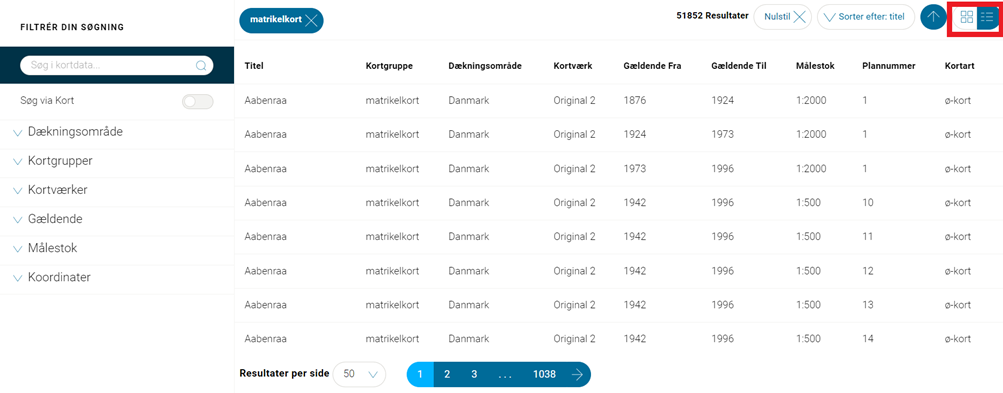This screenshot has width=1003, height=393.
Task: Click the Søg i kortdata search field
Action: (117, 65)
